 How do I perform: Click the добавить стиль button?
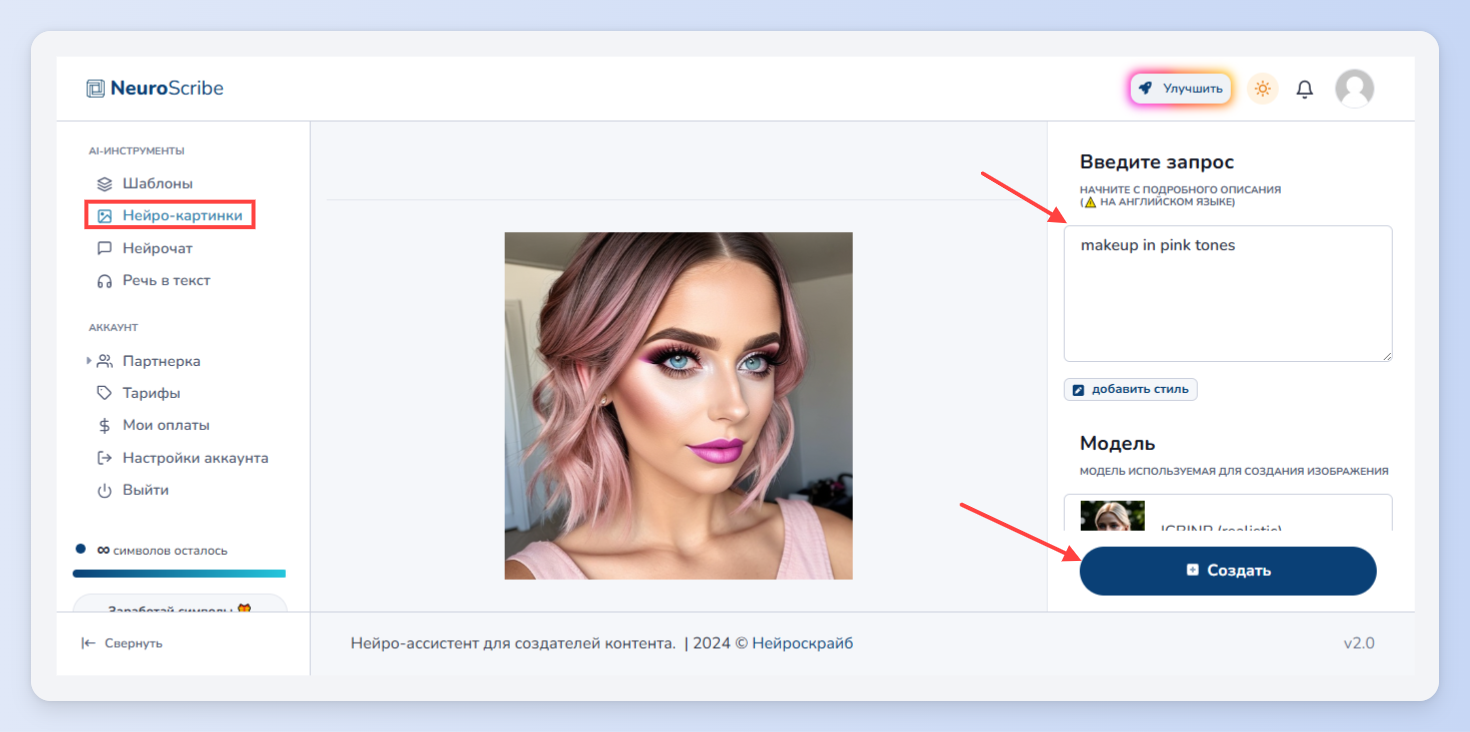[1131, 389]
